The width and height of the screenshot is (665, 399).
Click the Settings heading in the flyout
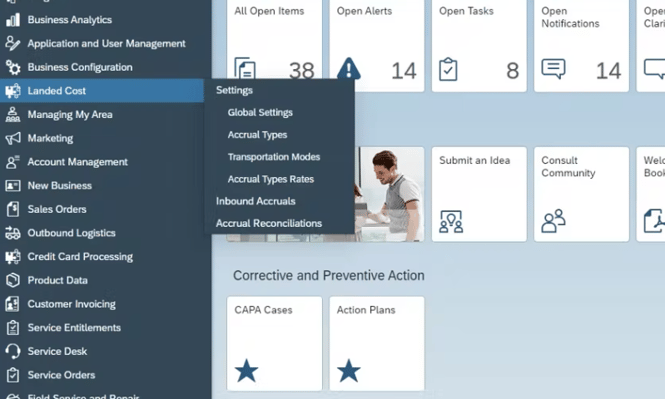(x=234, y=90)
